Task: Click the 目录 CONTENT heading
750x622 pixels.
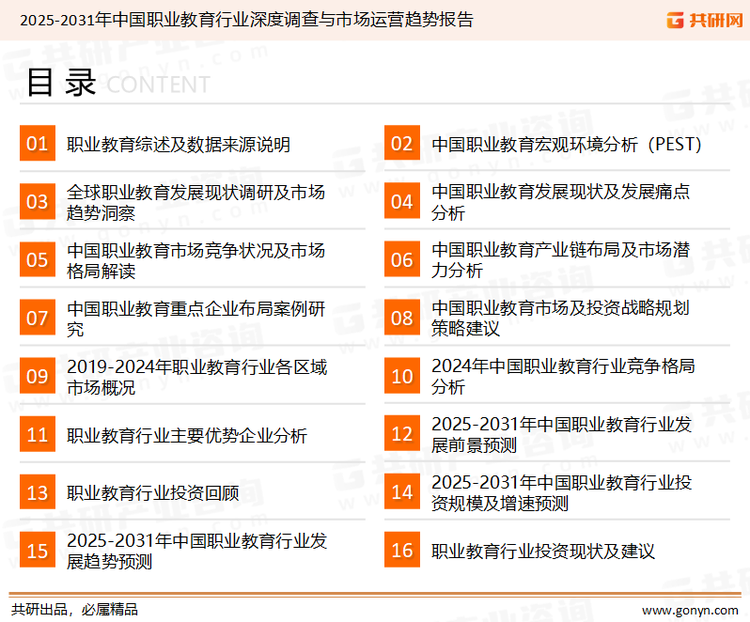Action: 117,84
